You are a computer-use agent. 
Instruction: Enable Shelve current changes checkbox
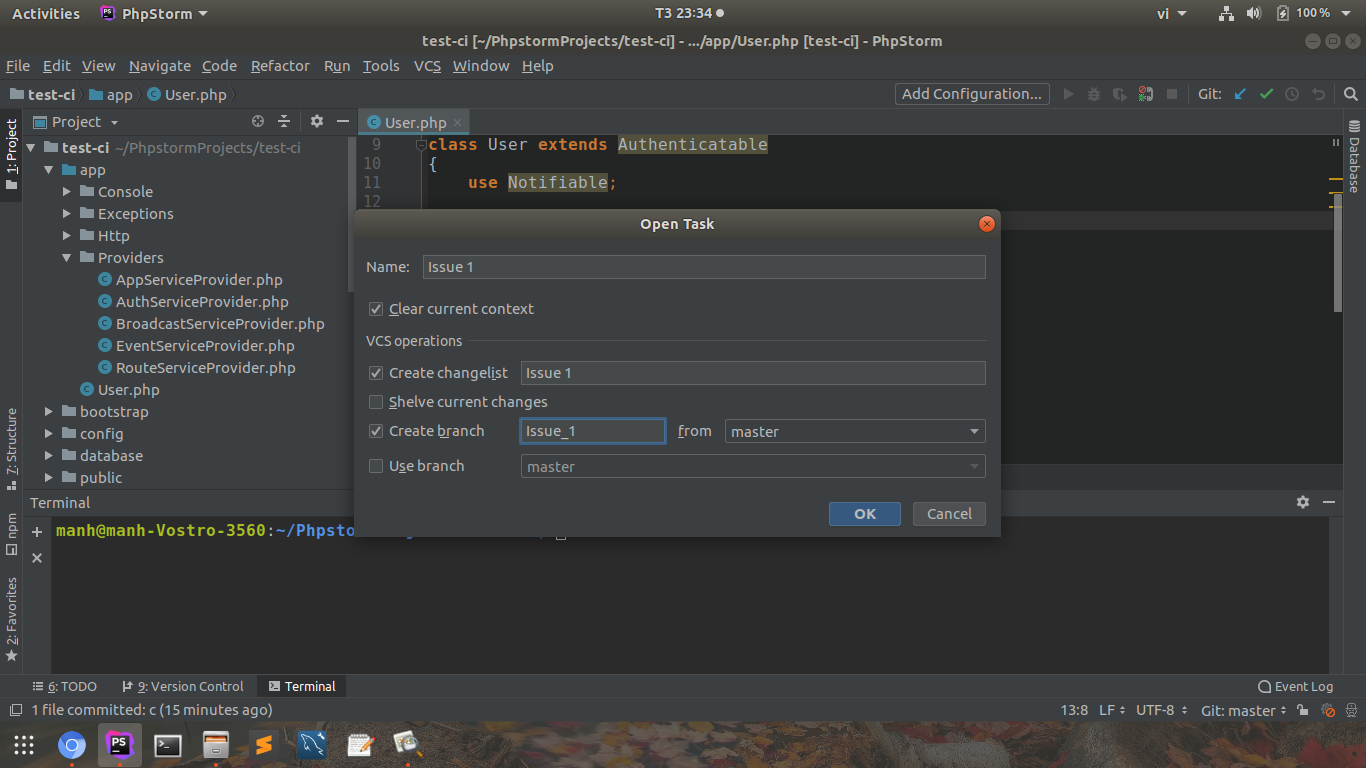click(376, 402)
